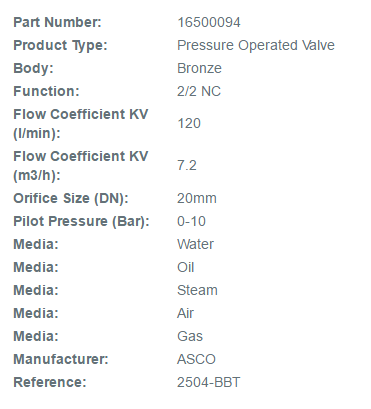This screenshot has width=371, height=409.
Task: Click the 0-10 pilot pressure value
Action: pos(191,221)
